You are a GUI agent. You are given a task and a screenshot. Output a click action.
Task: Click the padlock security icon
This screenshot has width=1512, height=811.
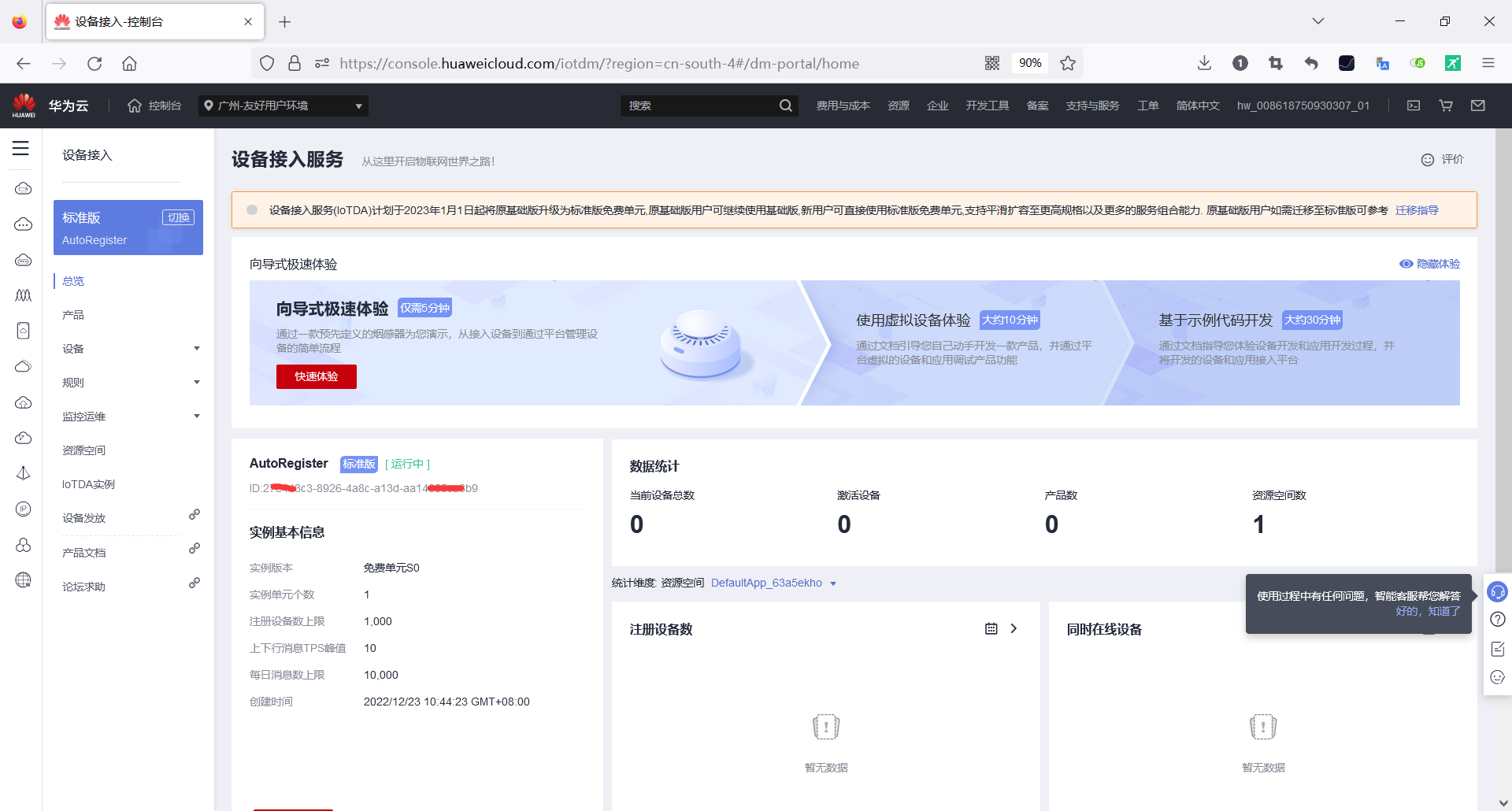click(x=295, y=63)
